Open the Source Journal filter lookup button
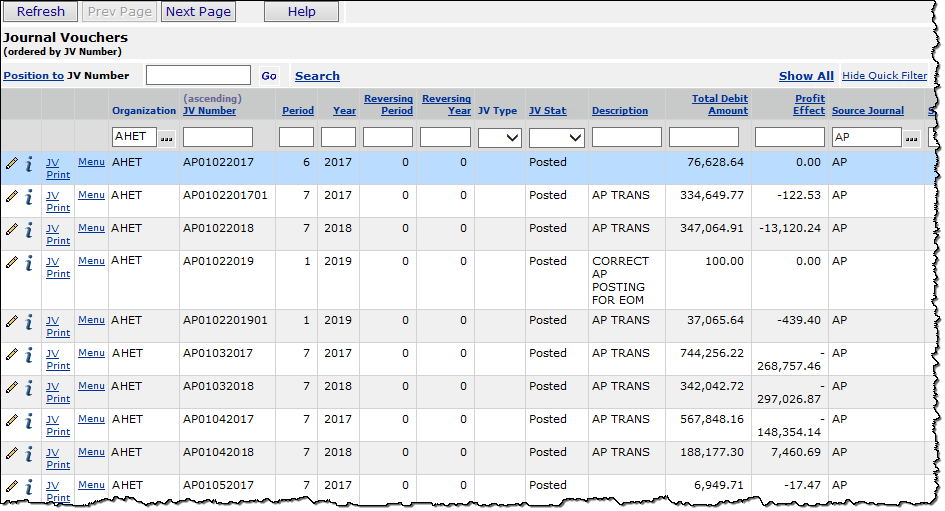Viewport: 945px width, 511px height. [x=911, y=138]
